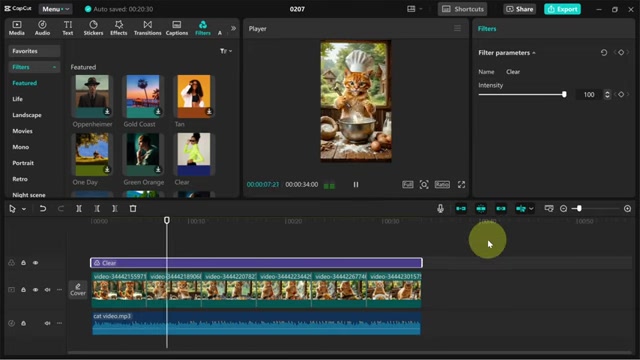Image resolution: width=640 pixels, height=360 pixels.
Task: Record voiceover with microphone icon
Action: [440, 209]
